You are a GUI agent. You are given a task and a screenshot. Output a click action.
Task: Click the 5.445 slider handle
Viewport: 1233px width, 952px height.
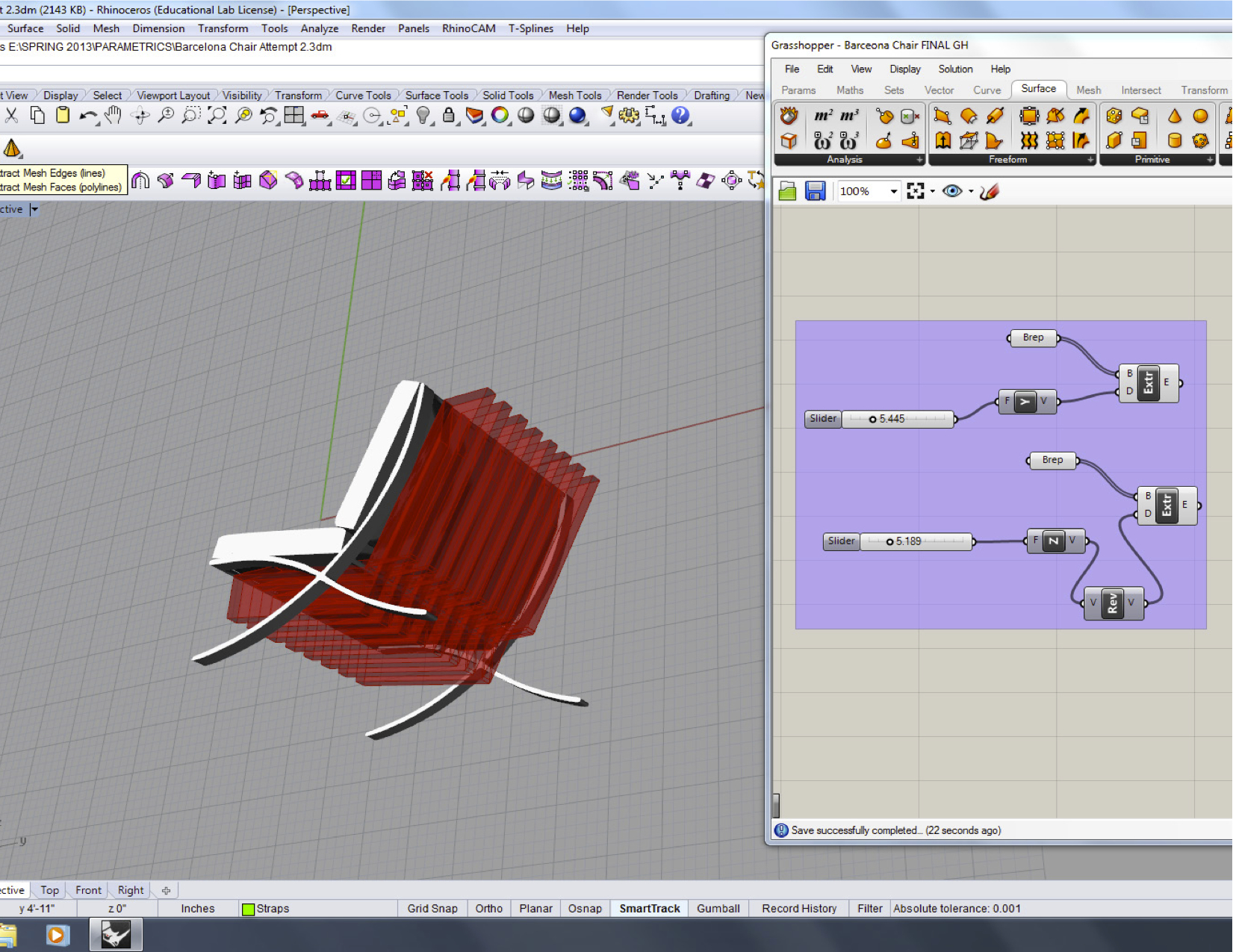[x=872, y=420]
